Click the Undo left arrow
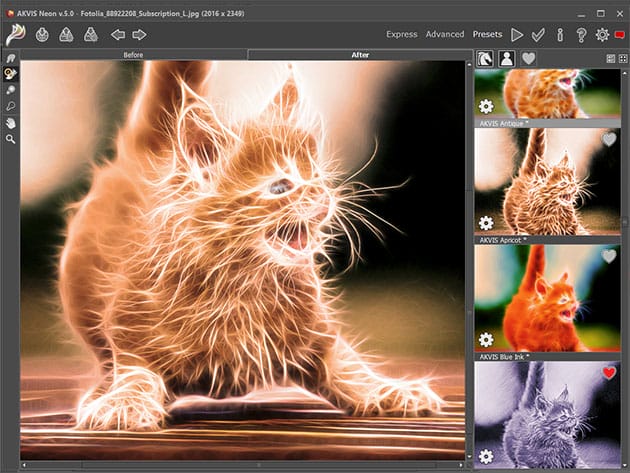Image resolution: width=630 pixels, height=473 pixels. (x=117, y=34)
